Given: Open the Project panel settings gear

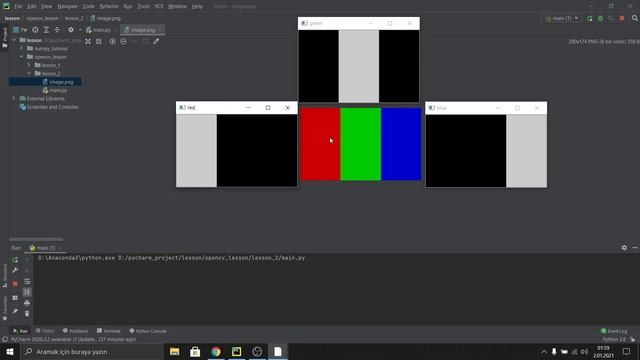Looking at the screenshot, I should 71,30.
